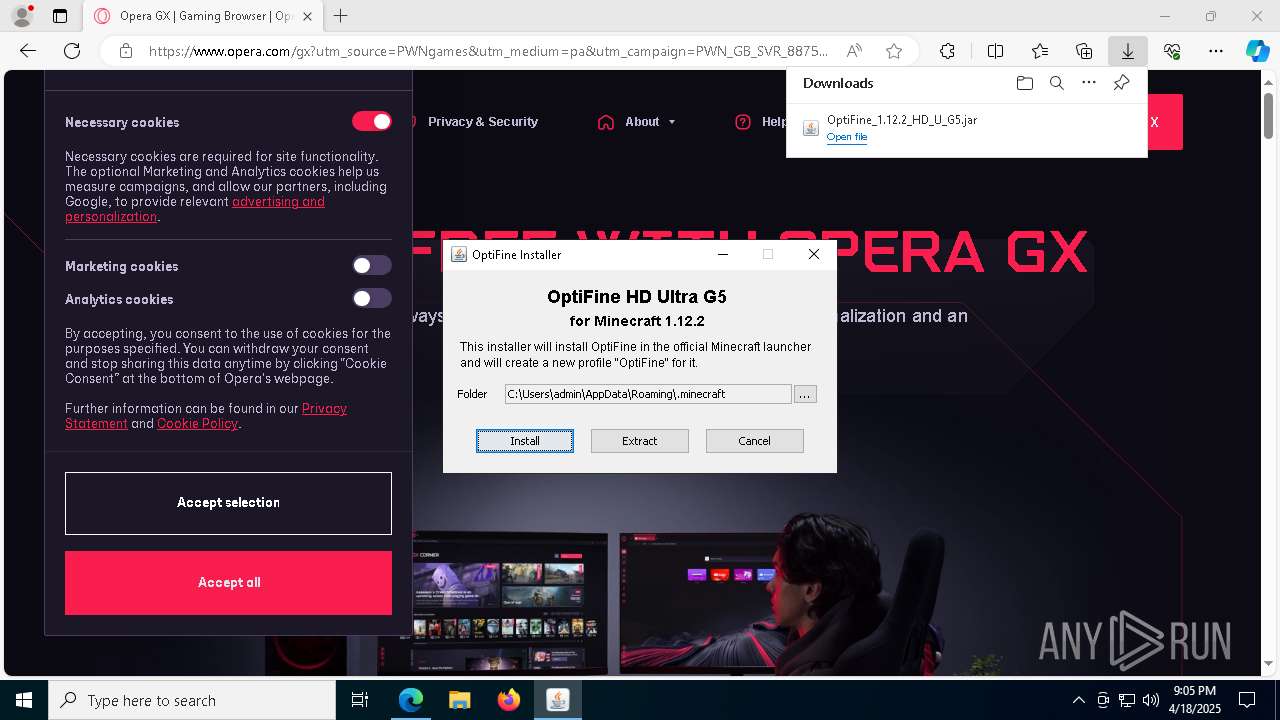The image size is (1280, 720).
Task: Open the read aloud icon
Action: pyautogui.click(x=854, y=51)
